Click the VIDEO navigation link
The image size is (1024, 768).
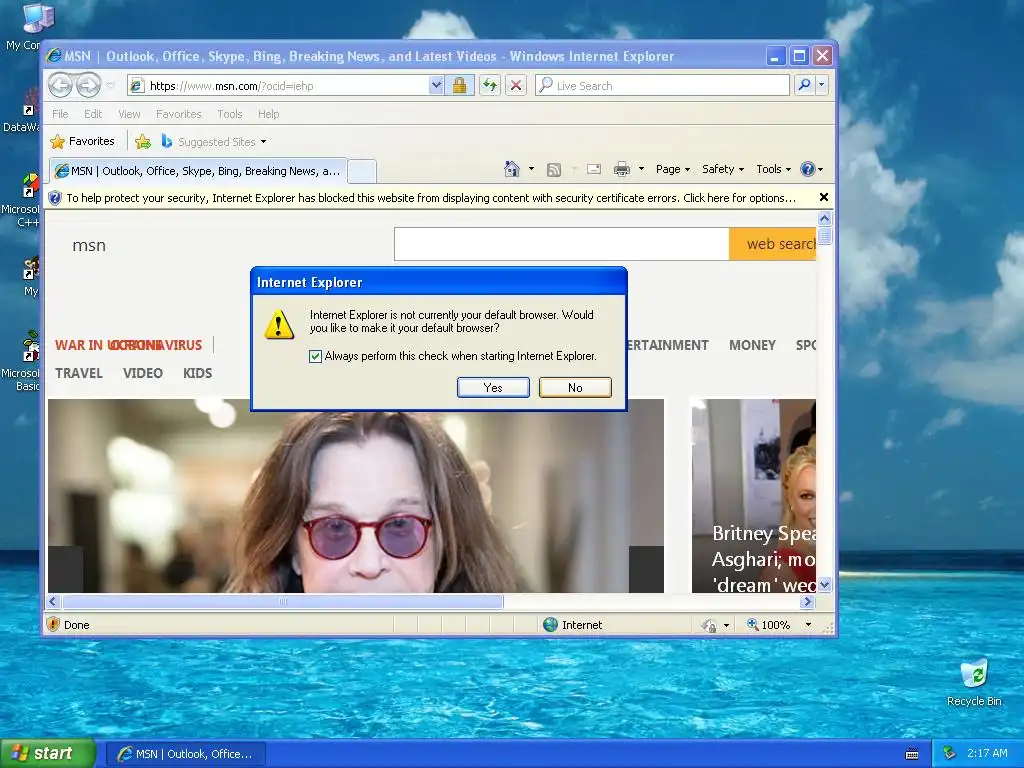point(142,373)
